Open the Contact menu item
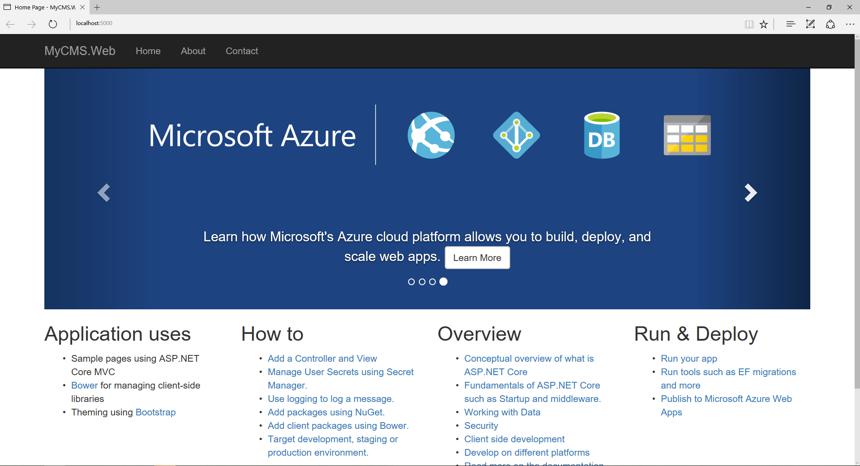 point(241,51)
